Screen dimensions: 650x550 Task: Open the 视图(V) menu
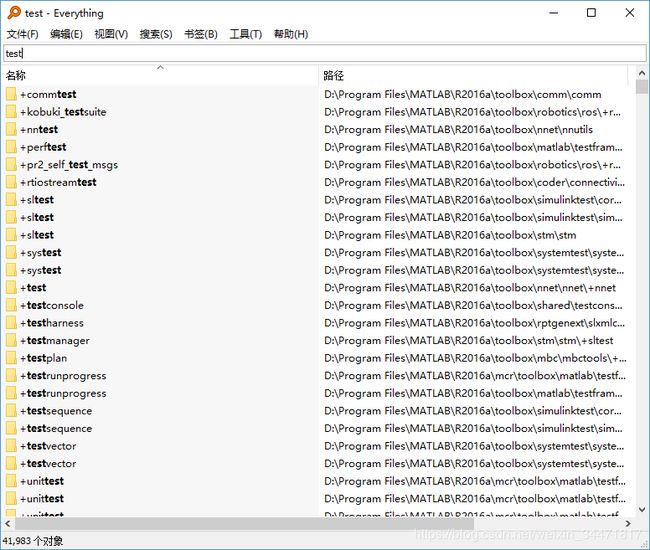pyautogui.click(x=111, y=34)
